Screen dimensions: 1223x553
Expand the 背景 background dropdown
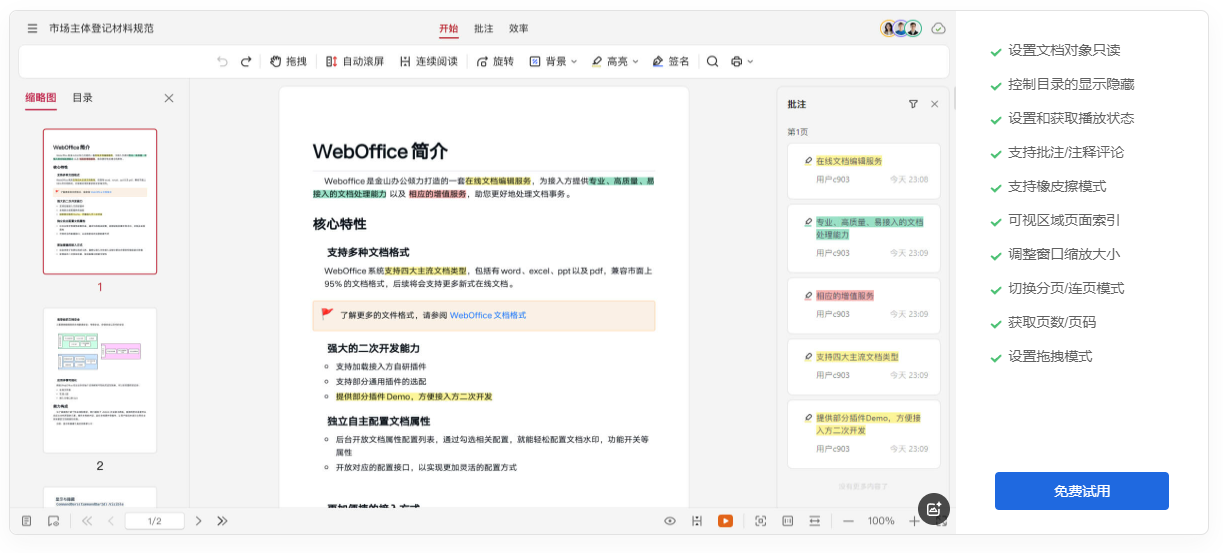(x=553, y=62)
